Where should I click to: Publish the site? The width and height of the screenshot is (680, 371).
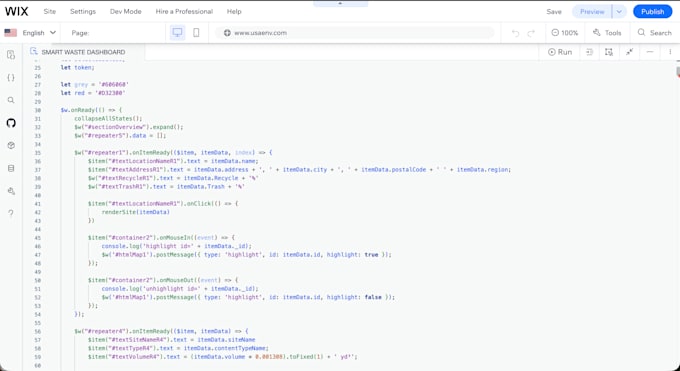tap(653, 12)
